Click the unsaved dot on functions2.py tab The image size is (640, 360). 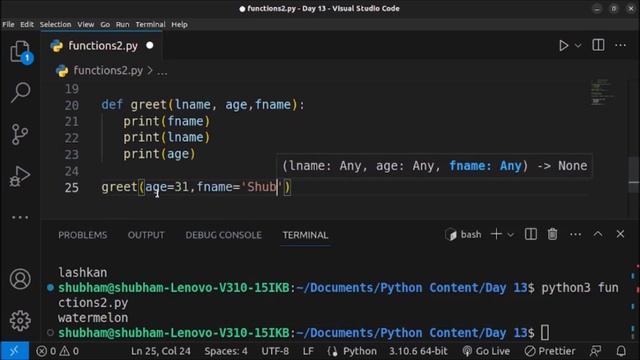[150, 45]
